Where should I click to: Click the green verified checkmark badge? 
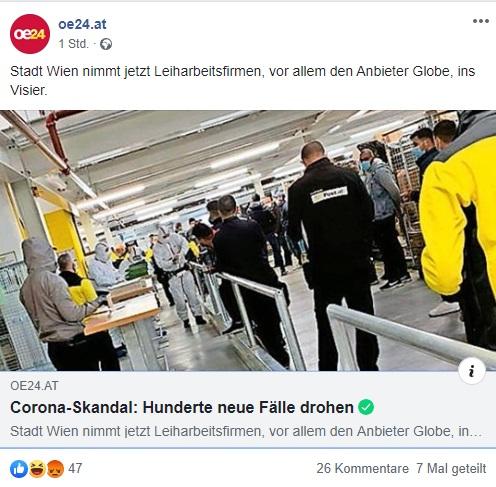pyautogui.click(x=366, y=407)
